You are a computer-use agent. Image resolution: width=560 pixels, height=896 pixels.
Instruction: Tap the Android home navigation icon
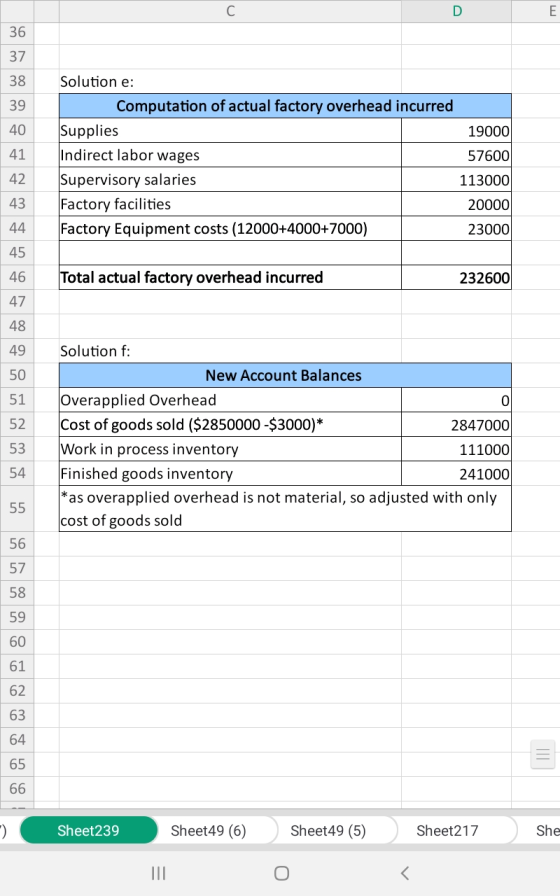281,873
